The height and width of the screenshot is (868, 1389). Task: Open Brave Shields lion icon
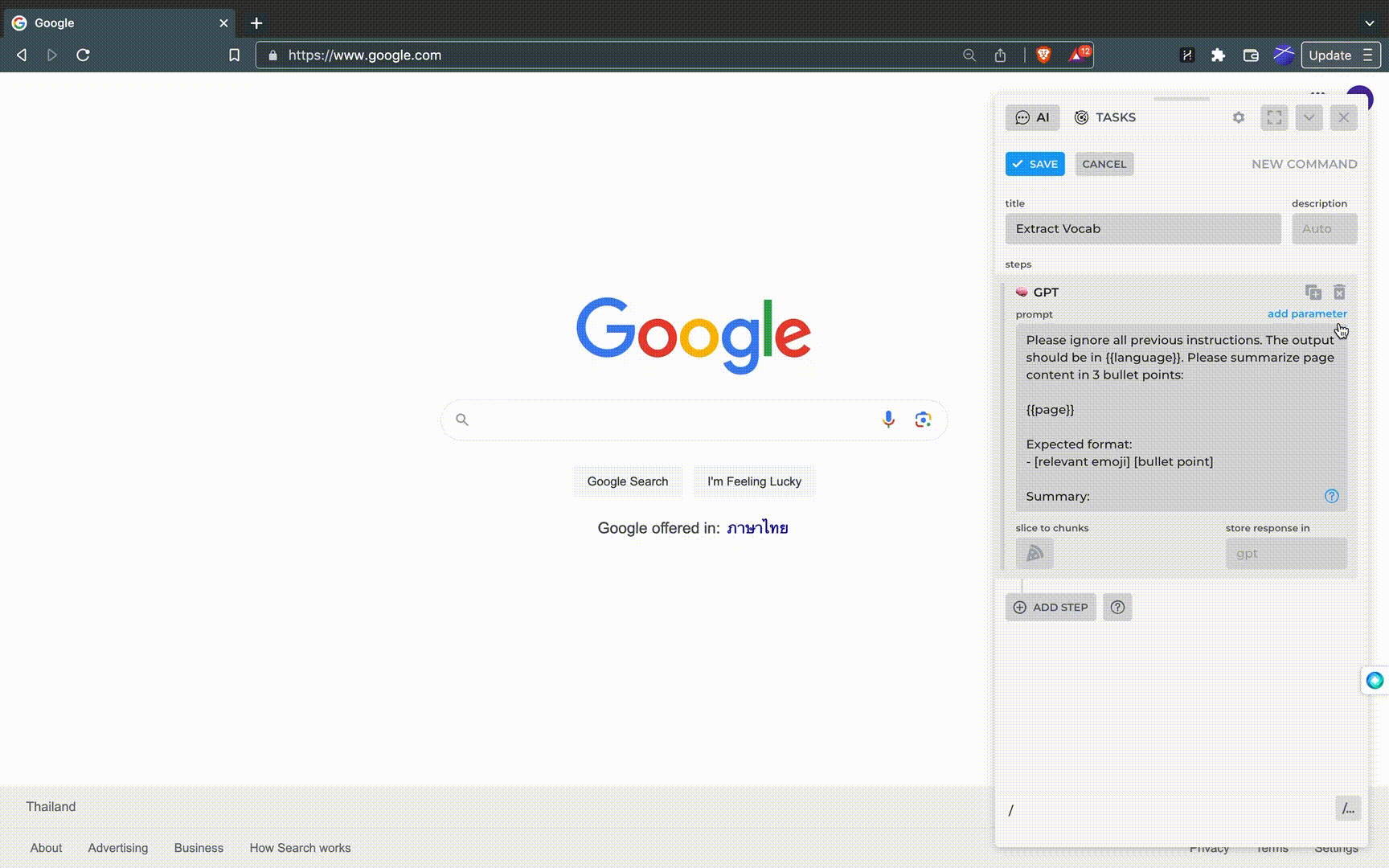(x=1043, y=55)
